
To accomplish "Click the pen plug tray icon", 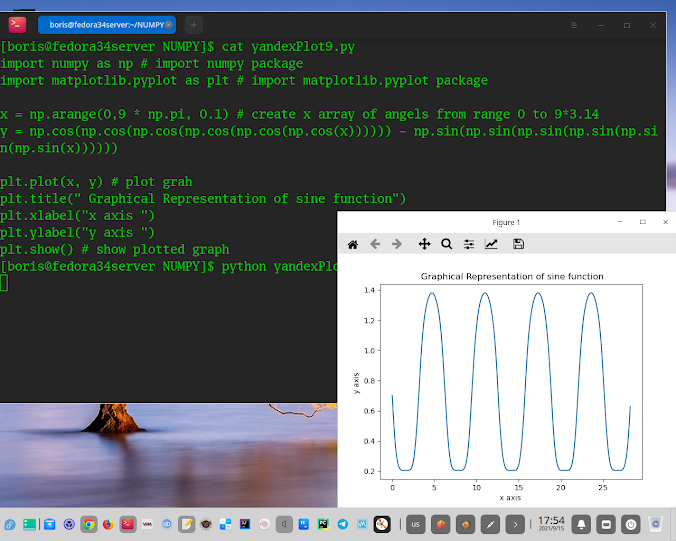I will pos(490,525).
